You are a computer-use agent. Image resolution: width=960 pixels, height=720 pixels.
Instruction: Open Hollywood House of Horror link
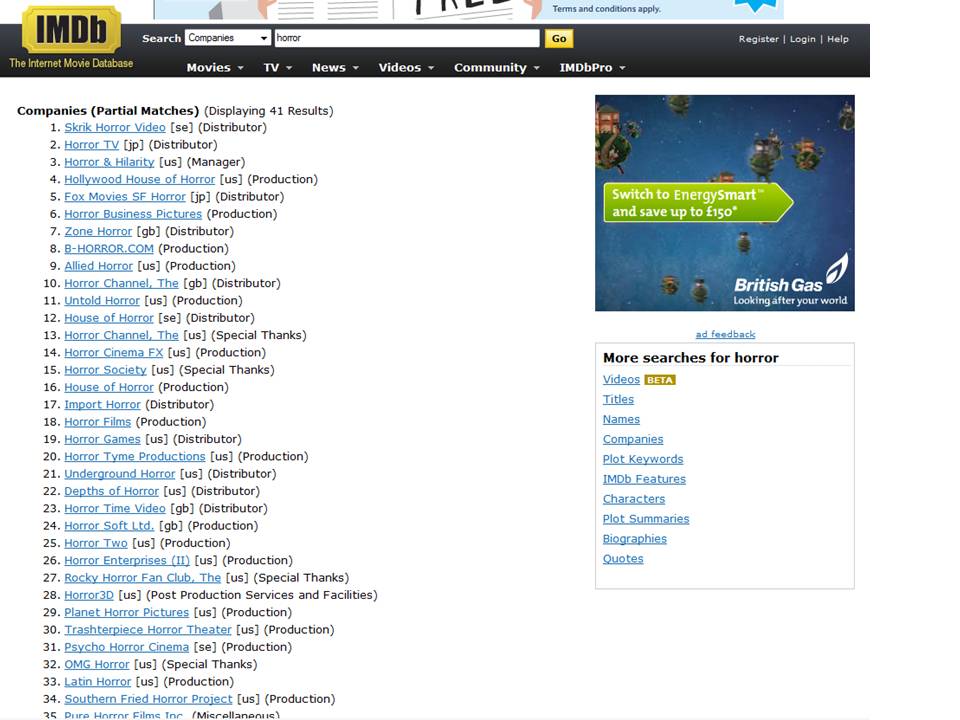(140, 179)
